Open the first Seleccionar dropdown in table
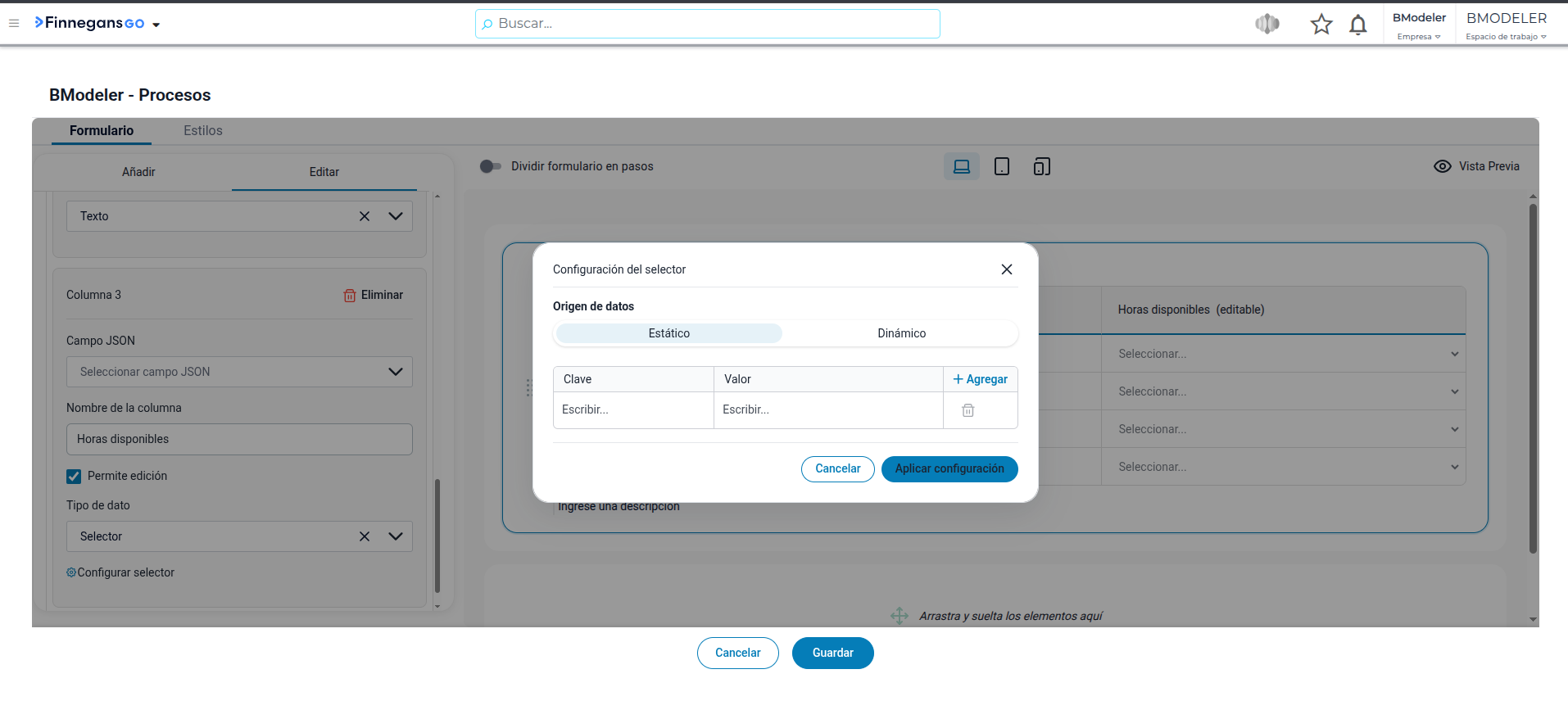Screen dimensions: 1568x701 point(1284,354)
